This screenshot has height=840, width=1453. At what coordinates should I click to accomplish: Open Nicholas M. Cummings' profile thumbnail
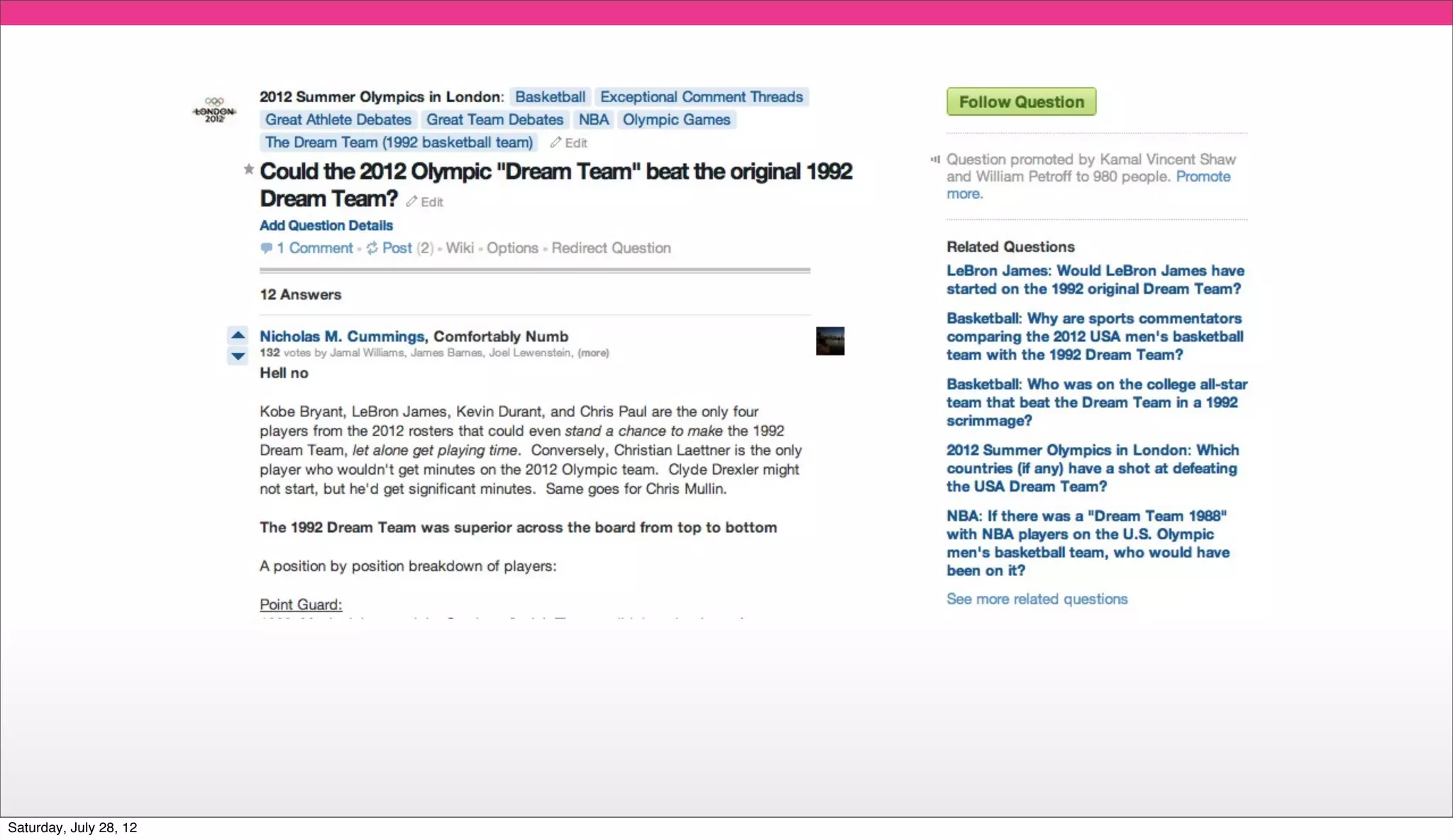click(829, 341)
